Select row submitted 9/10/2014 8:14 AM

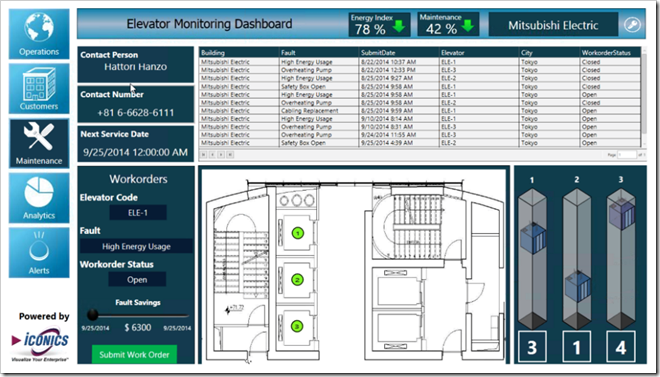pyautogui.click(x=420, y=119)
